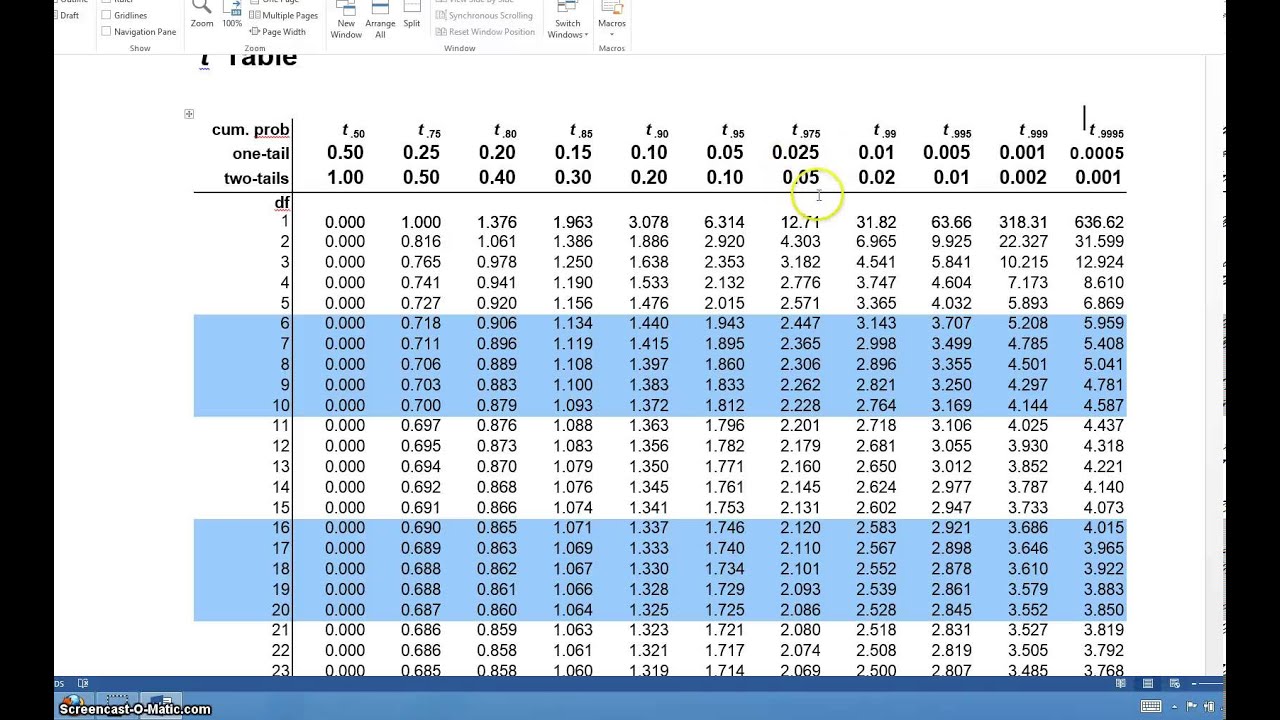This screenshot has height=720, width=1280.
Task: Click cell value 1.963 in row 1
Action: coord(572,222)
